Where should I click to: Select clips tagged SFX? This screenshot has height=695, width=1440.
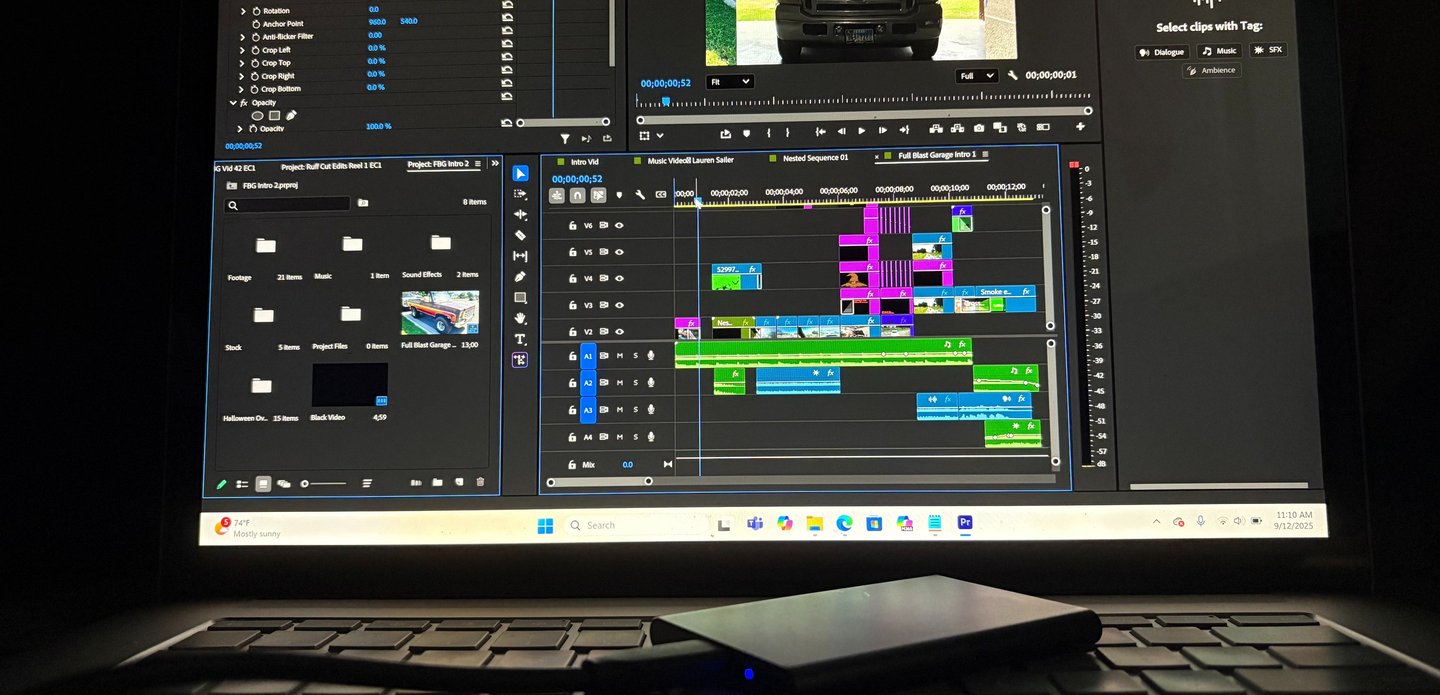tap(1269, 49)
